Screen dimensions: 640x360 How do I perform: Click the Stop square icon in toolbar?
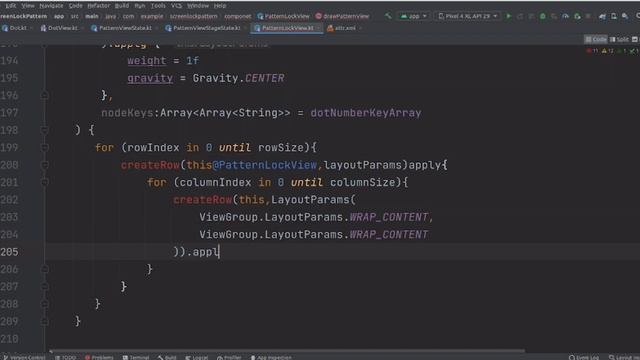[588, 16]
